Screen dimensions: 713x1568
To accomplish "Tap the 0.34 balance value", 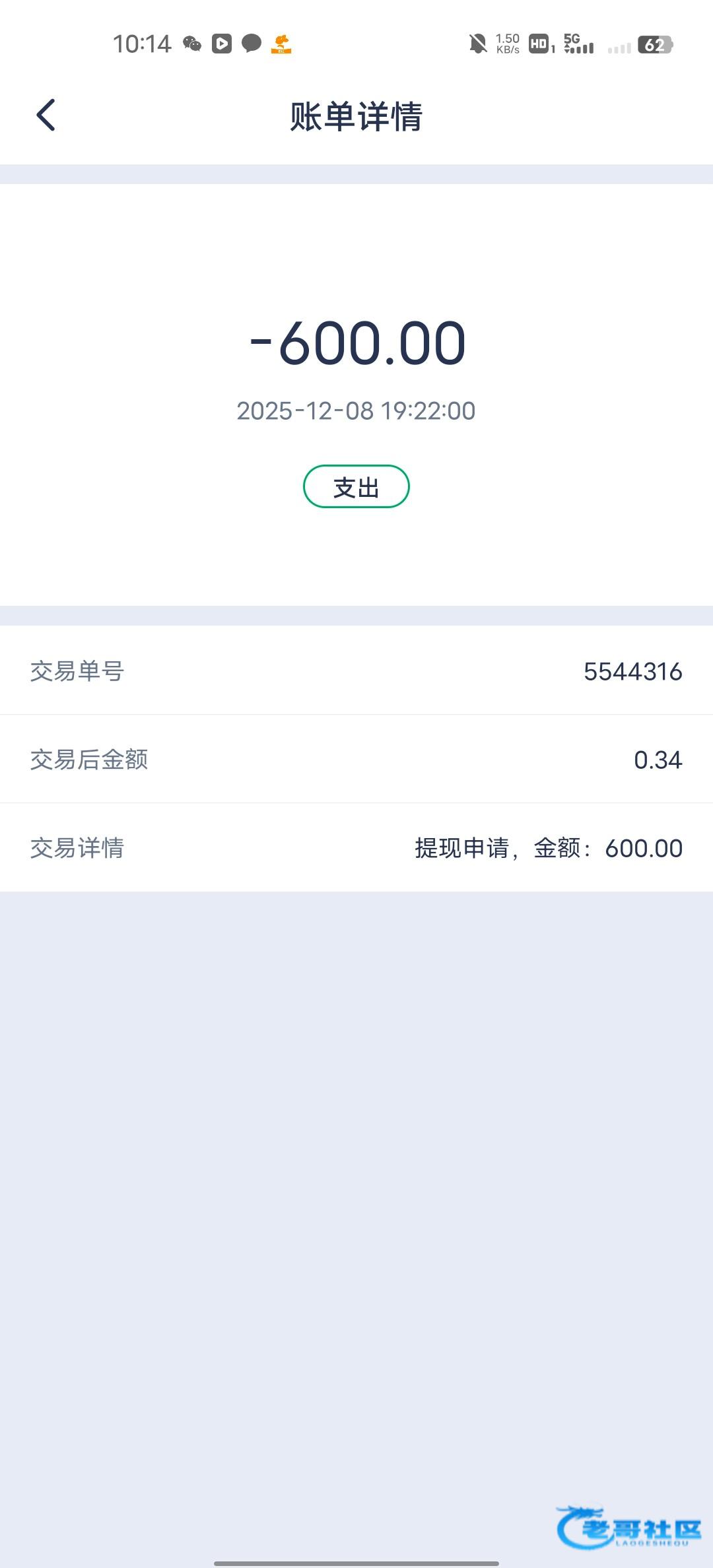I will click(x=658, y=760).
